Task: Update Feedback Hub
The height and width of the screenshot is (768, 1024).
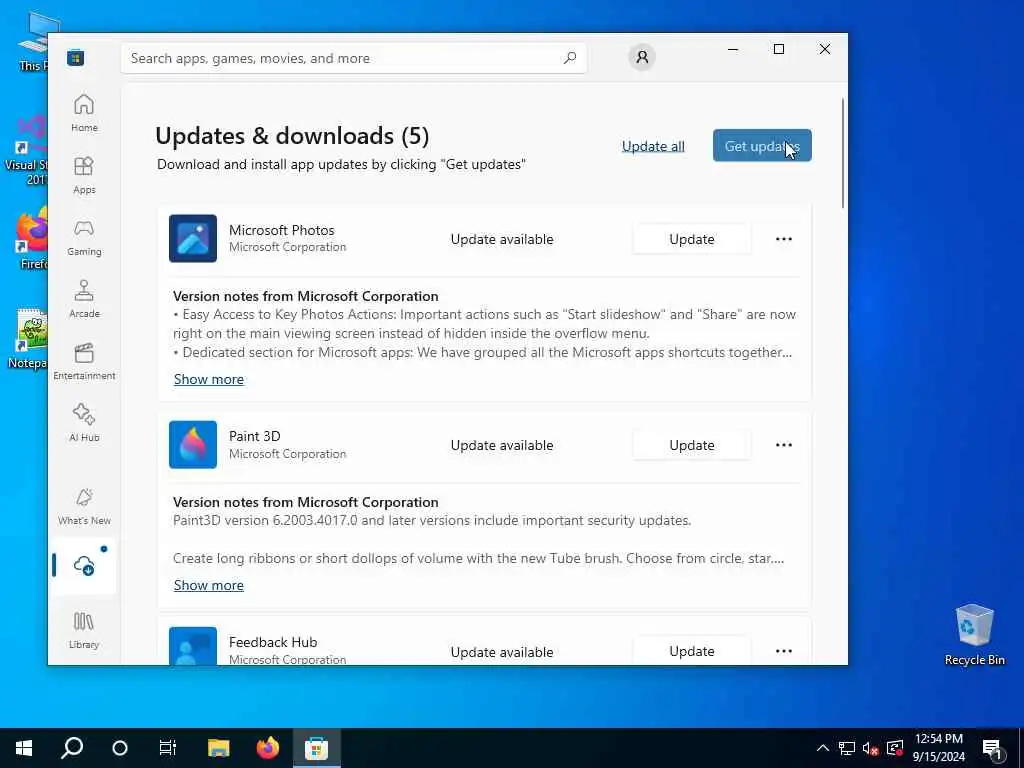Action: pyautogui.click(x=692, y=651)
